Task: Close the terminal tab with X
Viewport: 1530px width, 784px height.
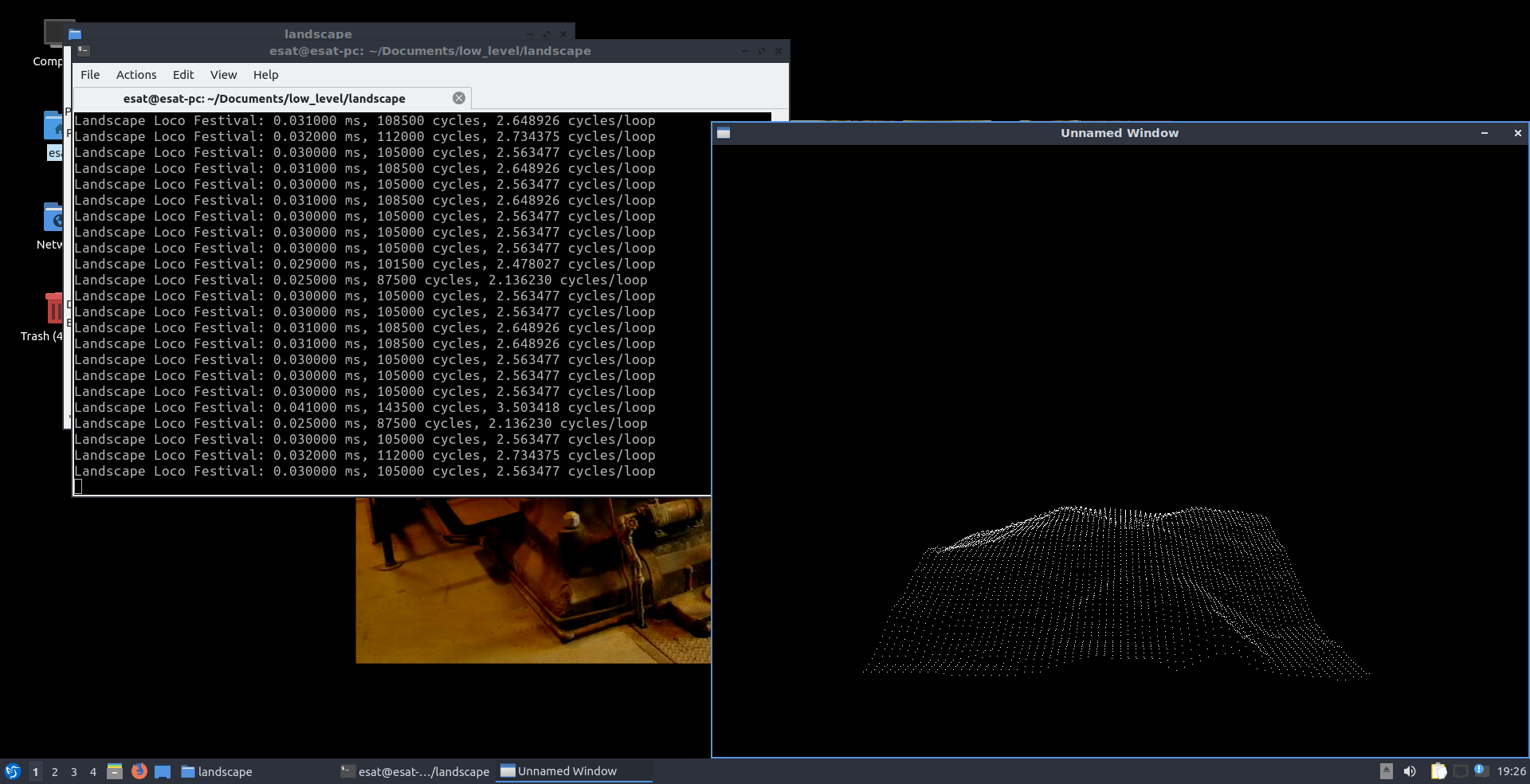Action: click(x=459, y=98)
